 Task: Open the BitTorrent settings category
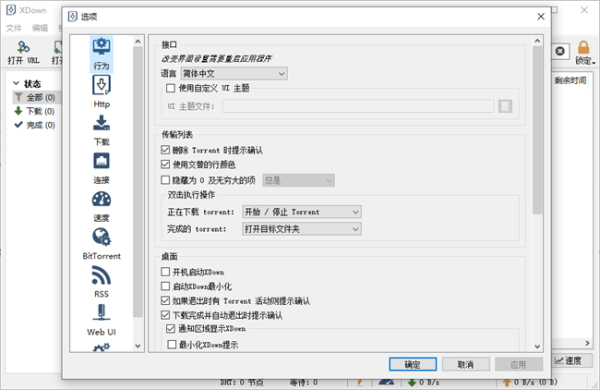coord(101,244)
